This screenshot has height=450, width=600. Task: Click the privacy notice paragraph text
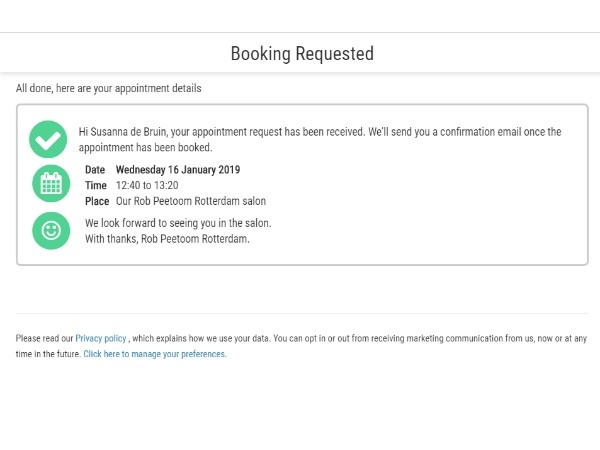pos(301,346)
